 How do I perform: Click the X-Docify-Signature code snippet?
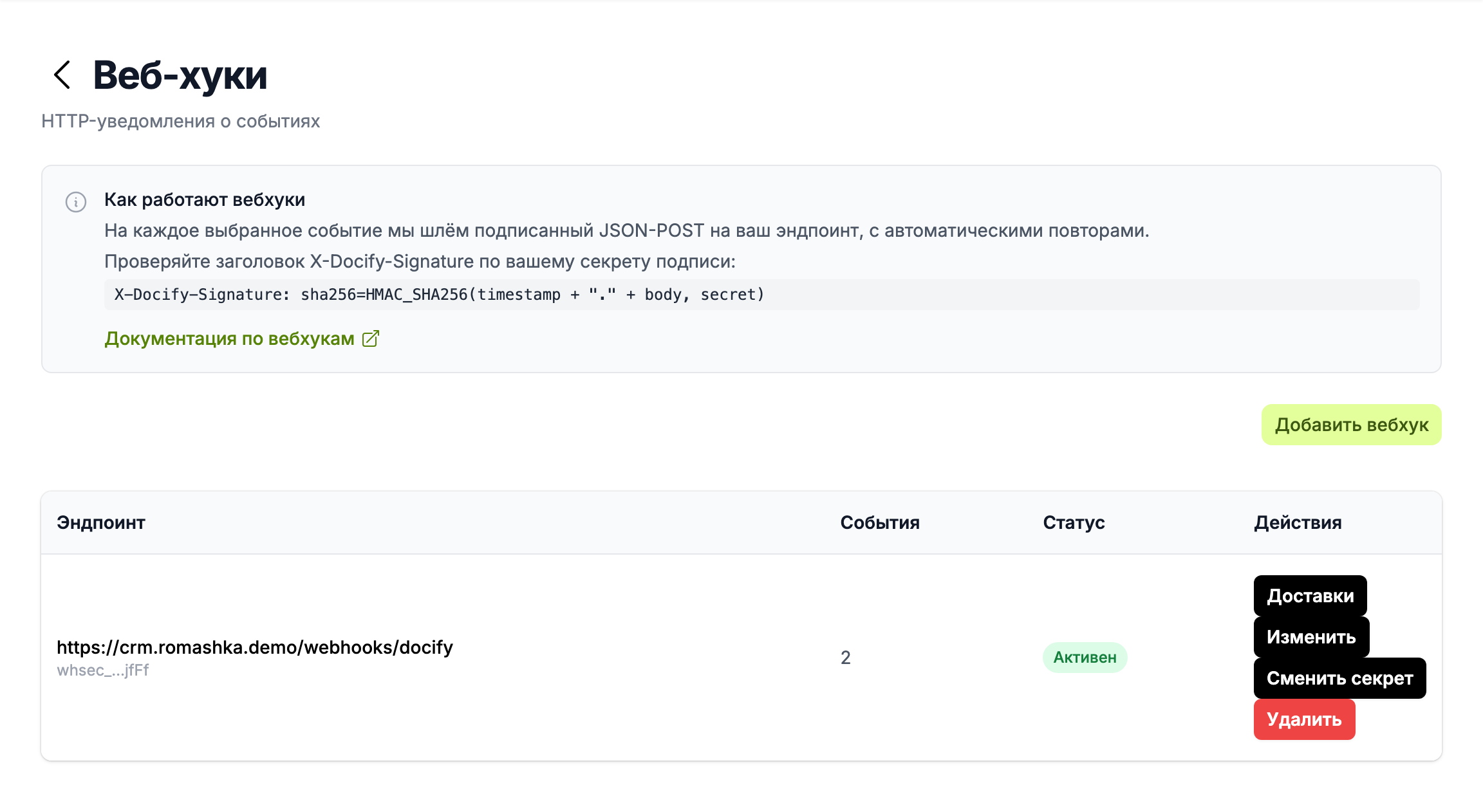[761, 295]
